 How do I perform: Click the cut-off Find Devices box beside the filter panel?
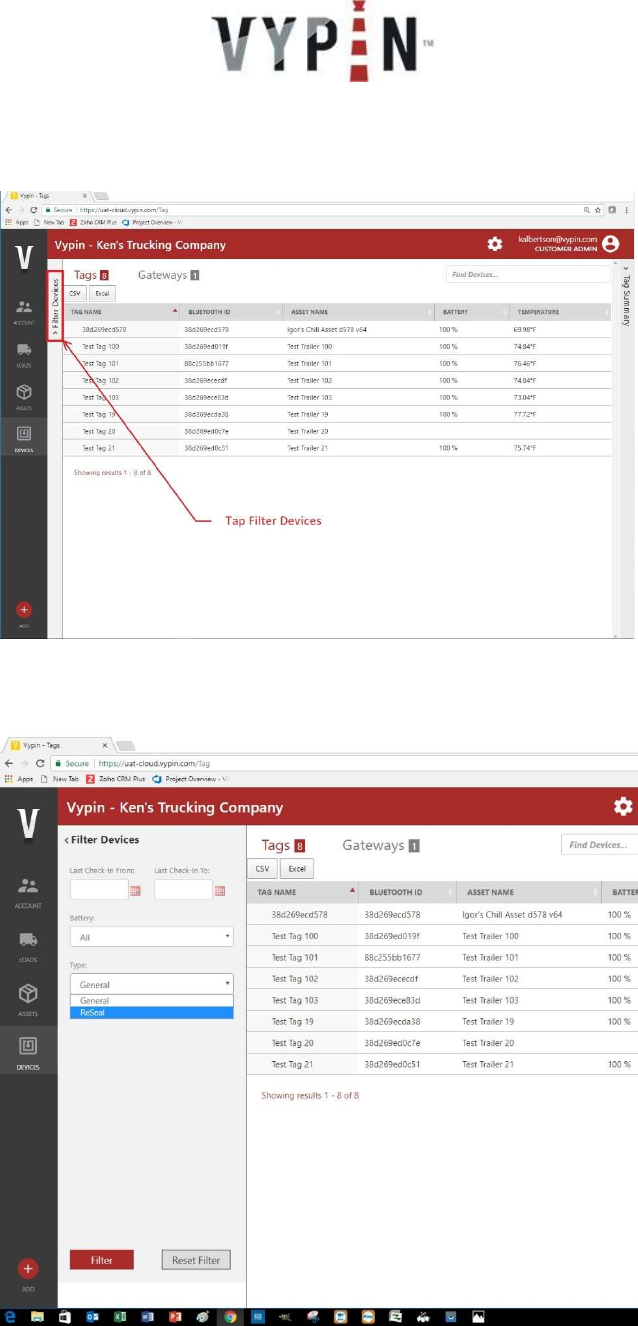click(x=599, y=845)
